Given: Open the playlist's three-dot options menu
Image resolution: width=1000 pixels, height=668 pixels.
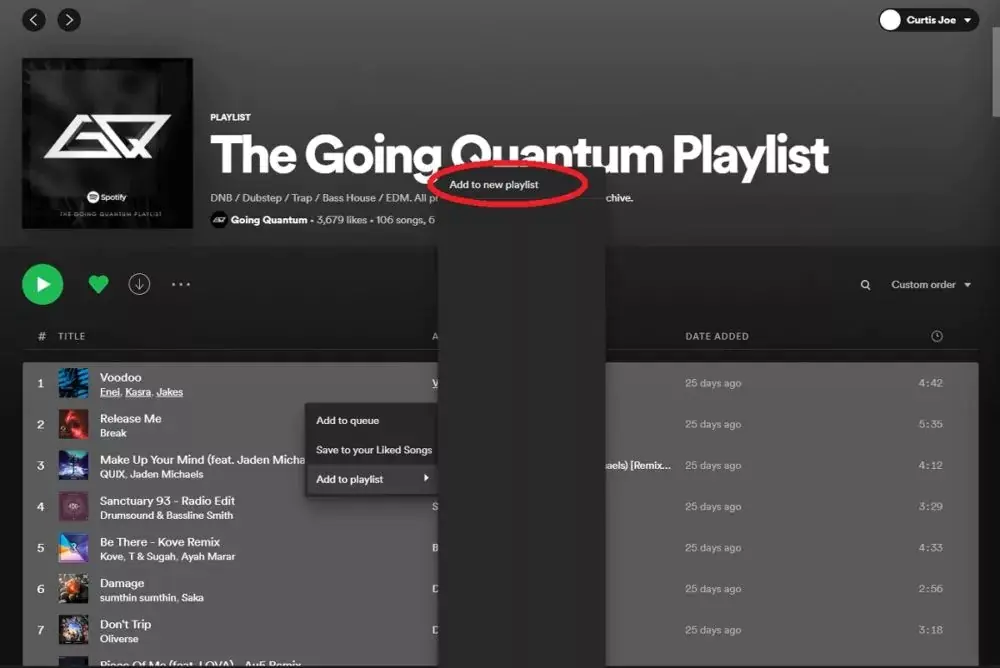Looking at the screenshot, I should pyautogui.click(x=181, y=284).
